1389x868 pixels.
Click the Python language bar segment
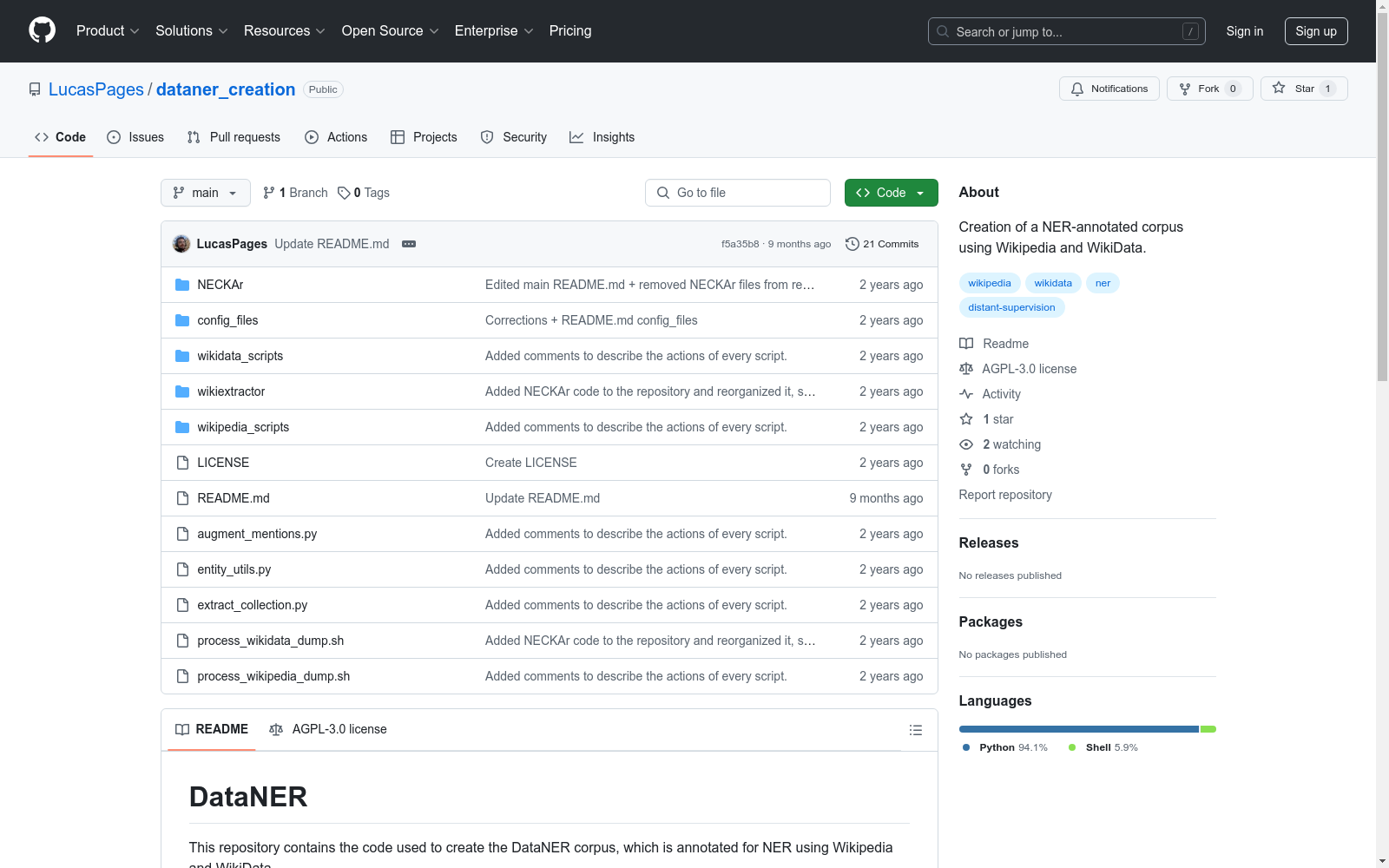pyautogui.click(x=1079, y=729)
